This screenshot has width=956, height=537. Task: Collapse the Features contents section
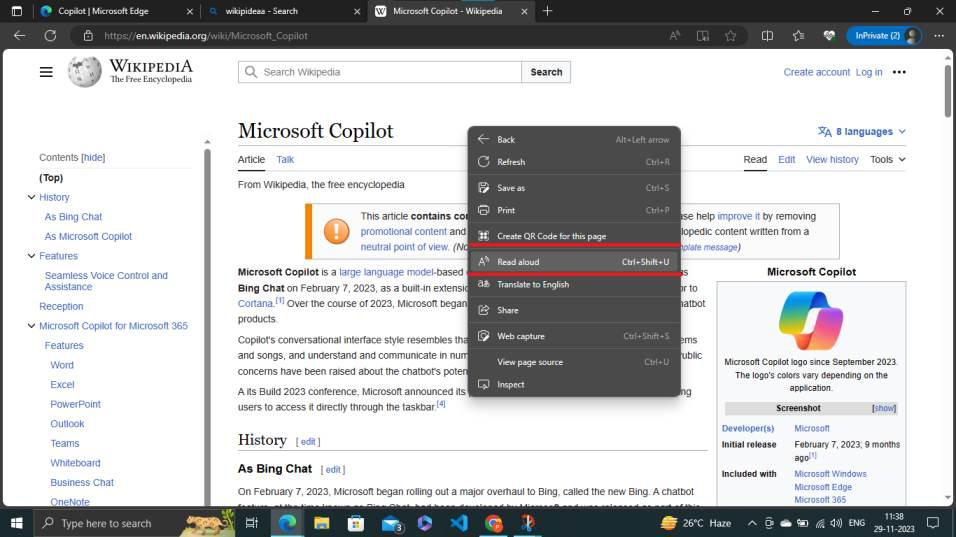(x=31, y=255)
